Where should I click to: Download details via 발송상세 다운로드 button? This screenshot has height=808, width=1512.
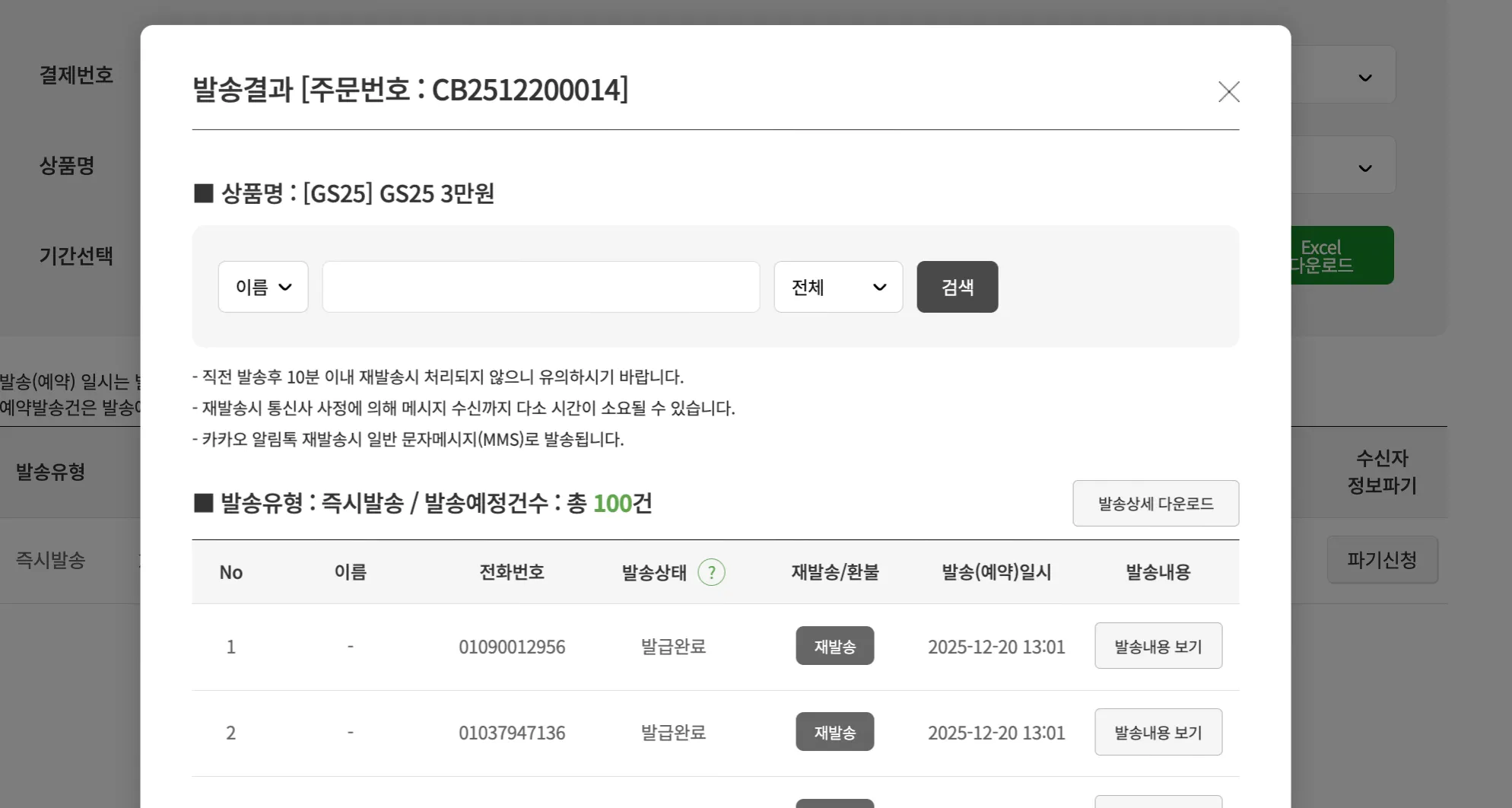(x=1155, y=503)
